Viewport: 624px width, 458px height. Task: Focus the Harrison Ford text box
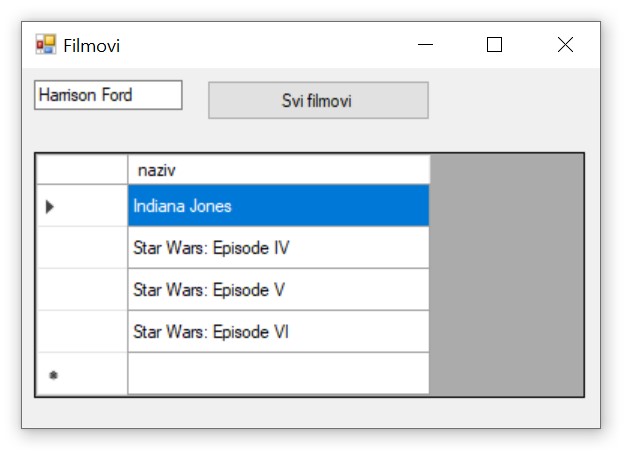(108, 95)
